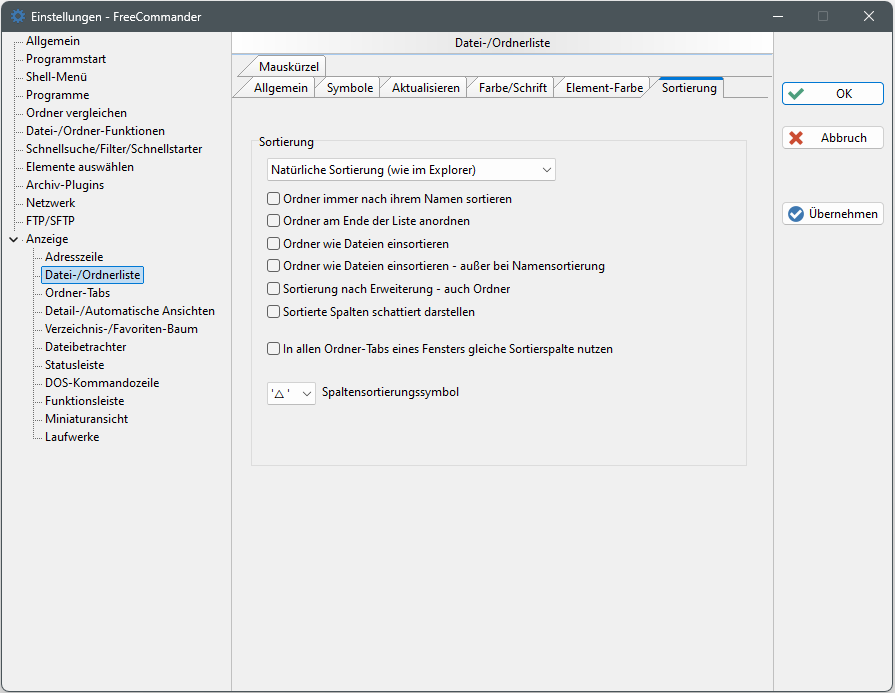Open the Spaltensortierungssymbol dropdown
Image resolution: width=895 pixels, height=693 pixels.
291,394
